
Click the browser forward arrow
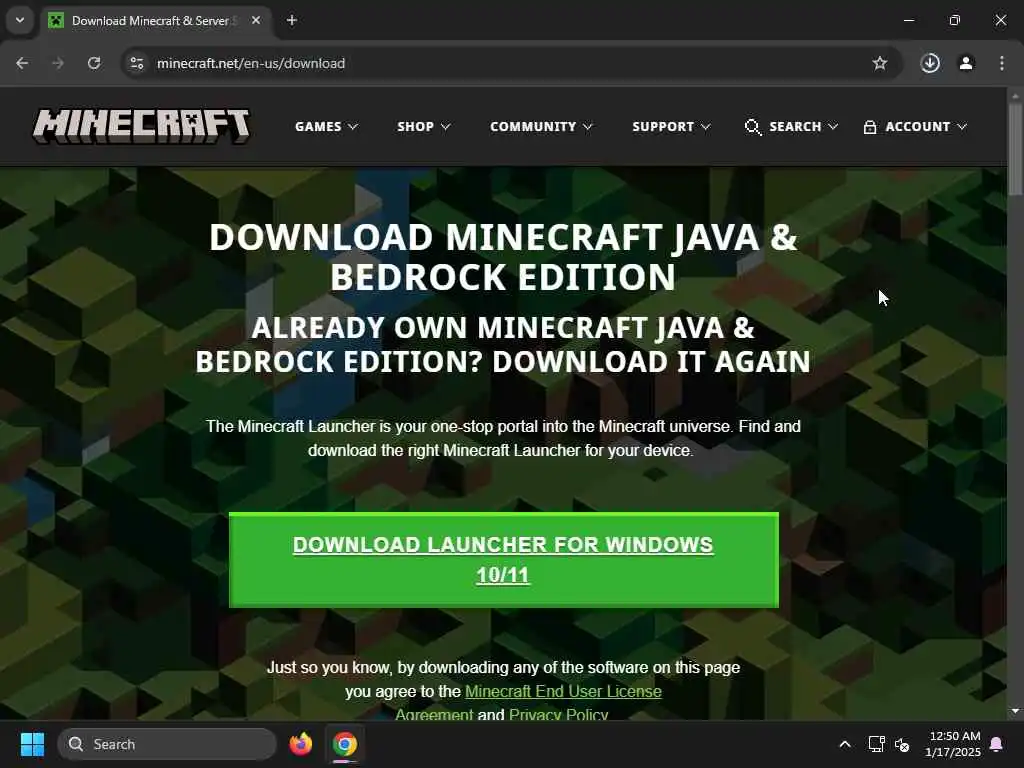[x=58, y=63]
